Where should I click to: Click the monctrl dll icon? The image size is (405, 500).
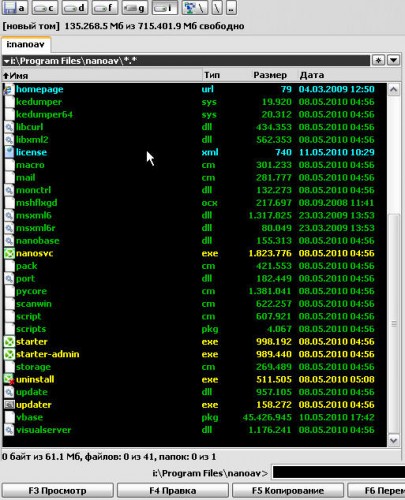pos(9,190)
